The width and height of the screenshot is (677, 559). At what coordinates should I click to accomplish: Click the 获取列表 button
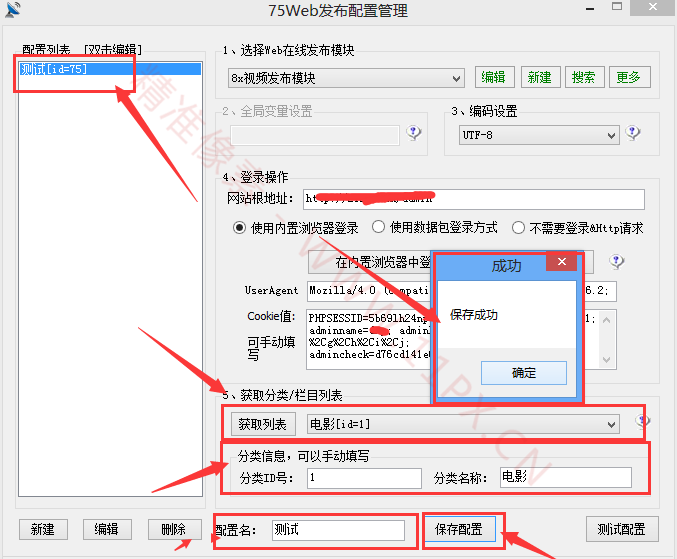pyautogui.click(x=263, y=425)
